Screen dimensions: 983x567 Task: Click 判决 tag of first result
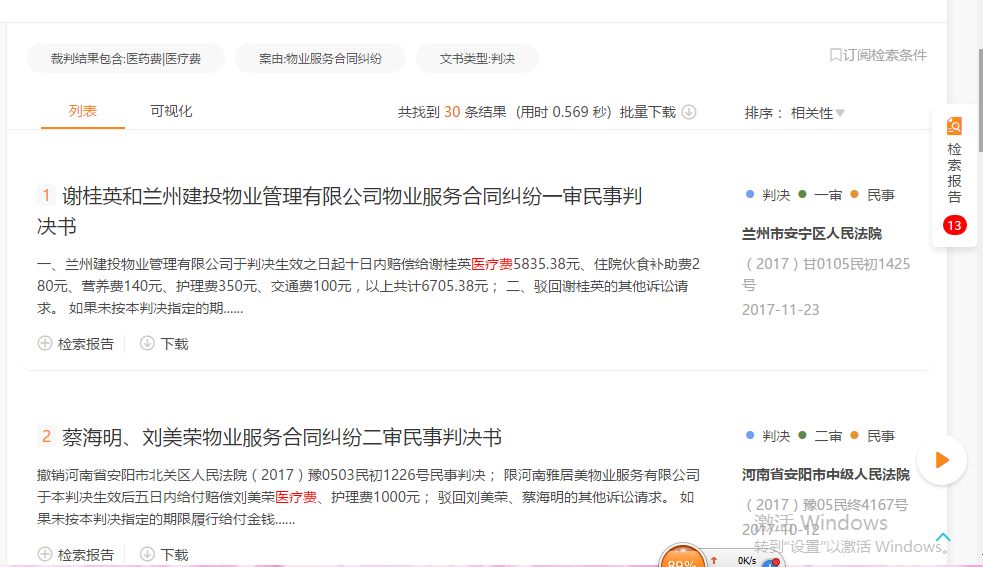(776, 195)
